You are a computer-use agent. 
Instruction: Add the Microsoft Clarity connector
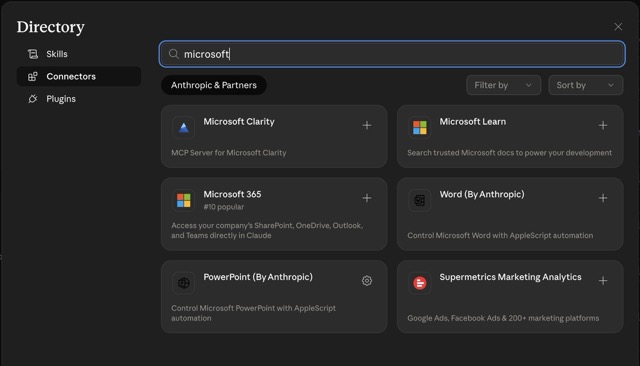click(367, 125)
